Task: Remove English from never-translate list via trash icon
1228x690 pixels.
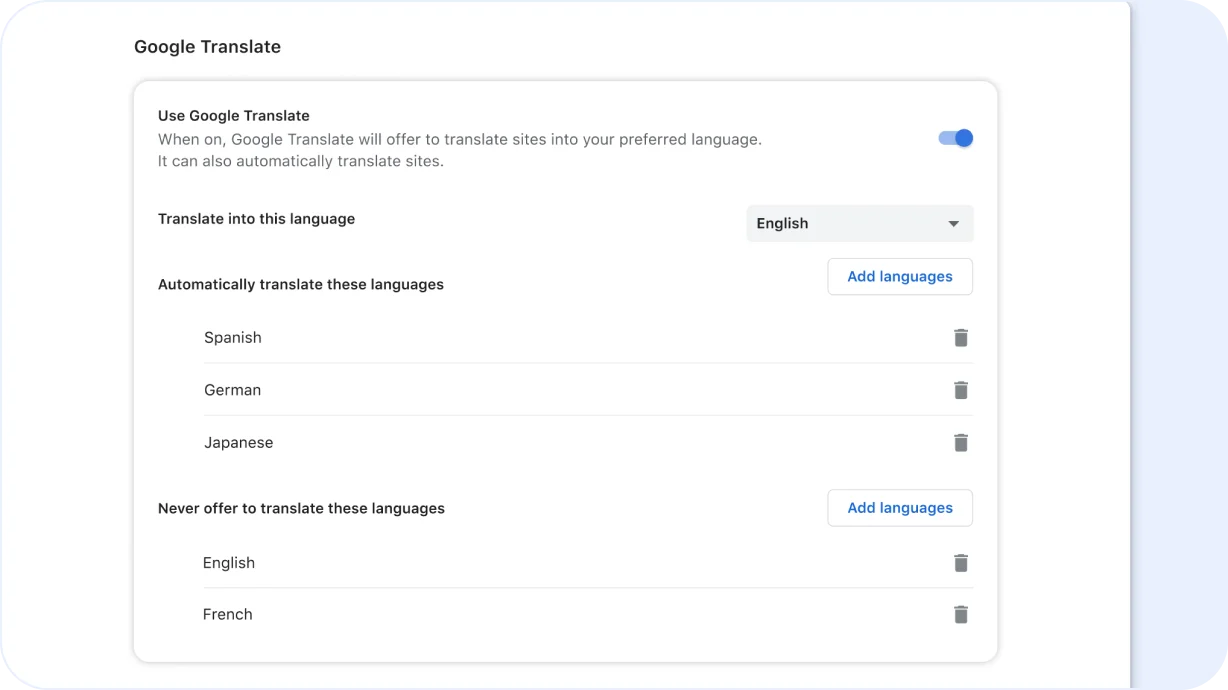Action: (x=961, y=563)
